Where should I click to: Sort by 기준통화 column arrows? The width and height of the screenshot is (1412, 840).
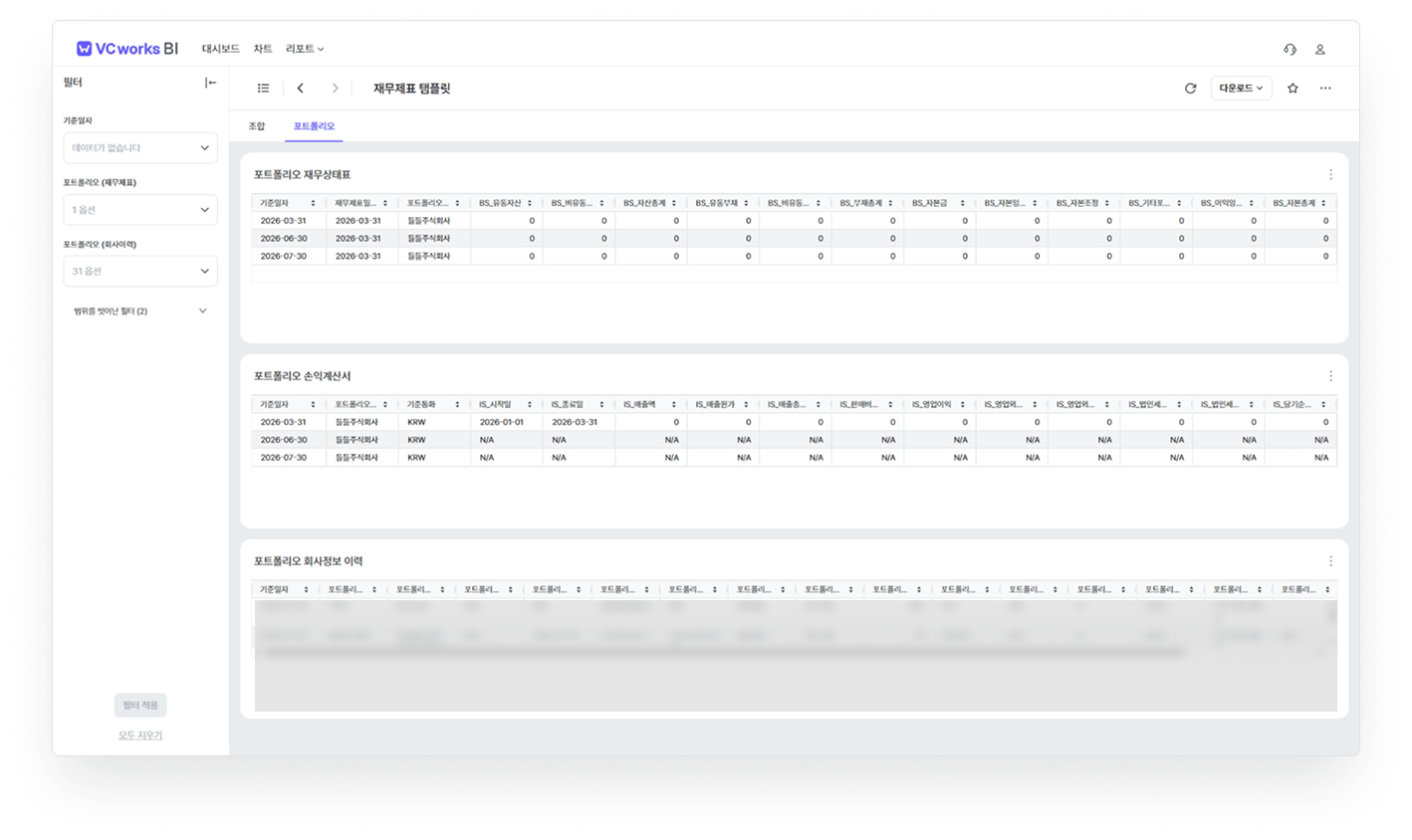click(x=457, y=405)
